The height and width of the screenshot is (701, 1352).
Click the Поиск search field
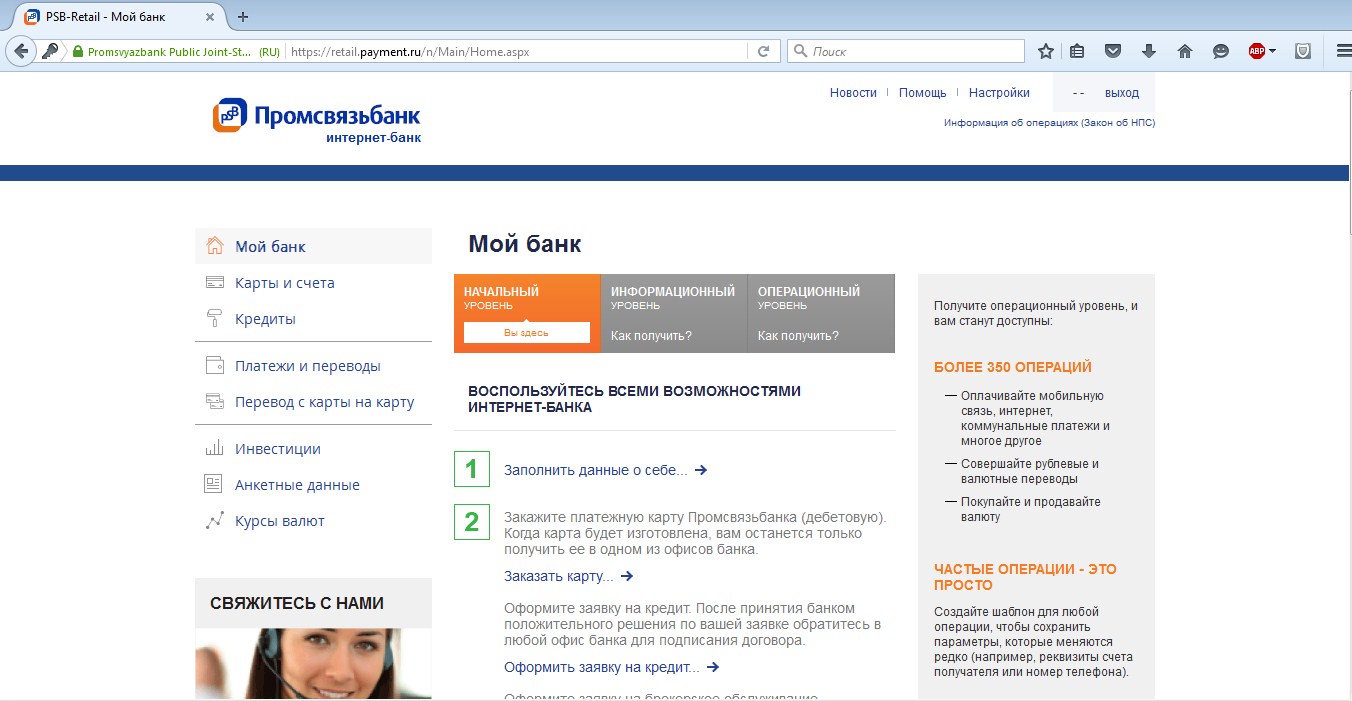pos(906,51)
